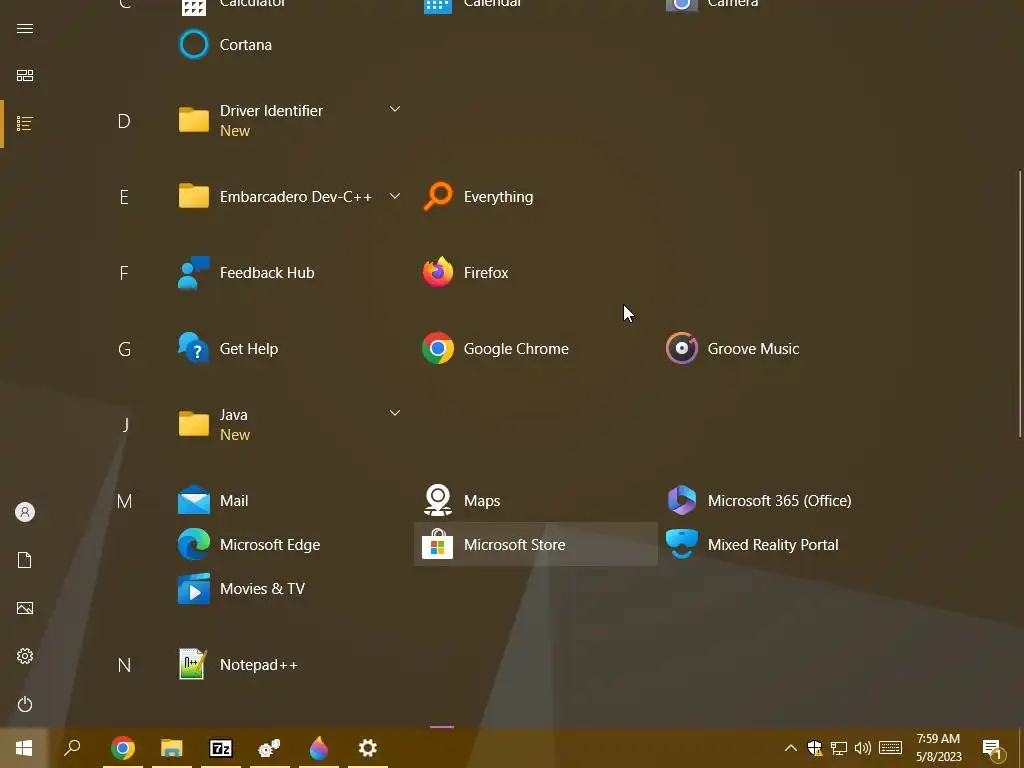Show hidden system tray icons
The image size is (1024, 768).
click(x=790, y=748)
